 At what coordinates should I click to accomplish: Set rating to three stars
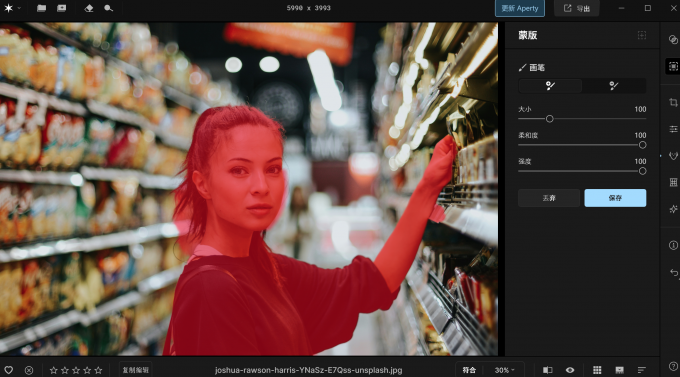[76, 370]
